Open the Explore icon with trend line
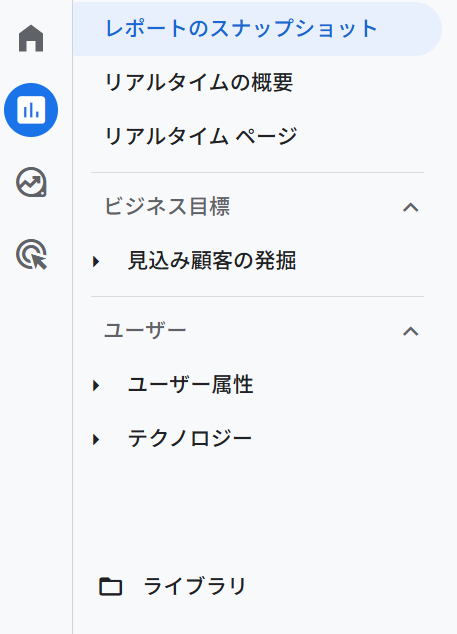457x634 pixels. 31,182
